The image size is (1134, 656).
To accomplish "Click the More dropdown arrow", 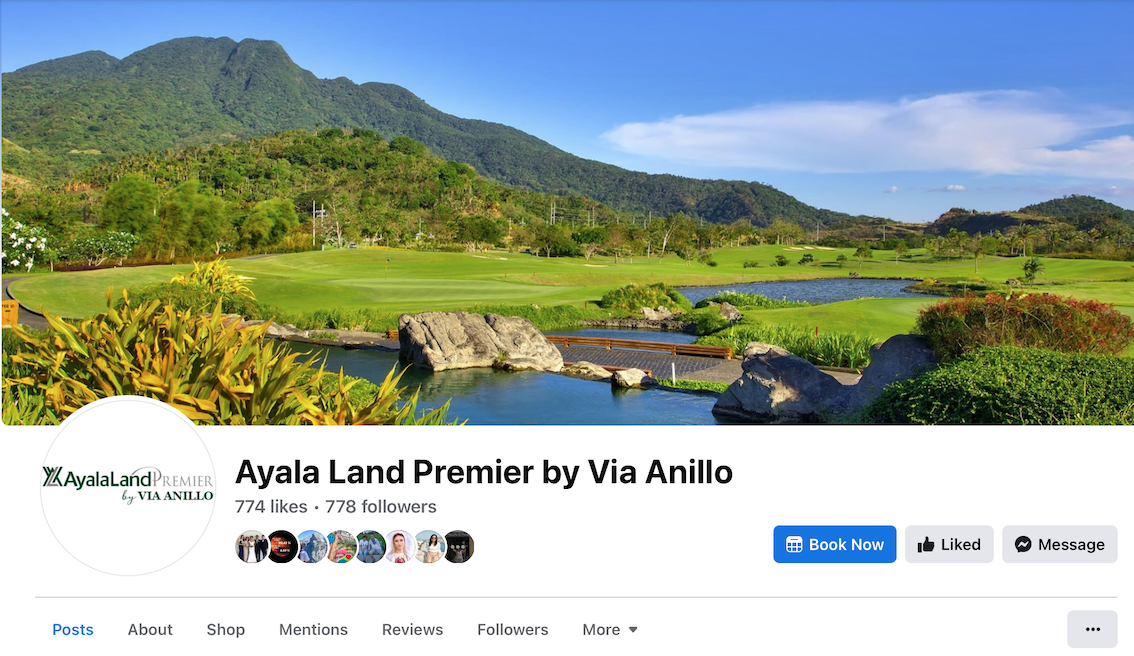I will pyautogui.click(x=633, y=630).
